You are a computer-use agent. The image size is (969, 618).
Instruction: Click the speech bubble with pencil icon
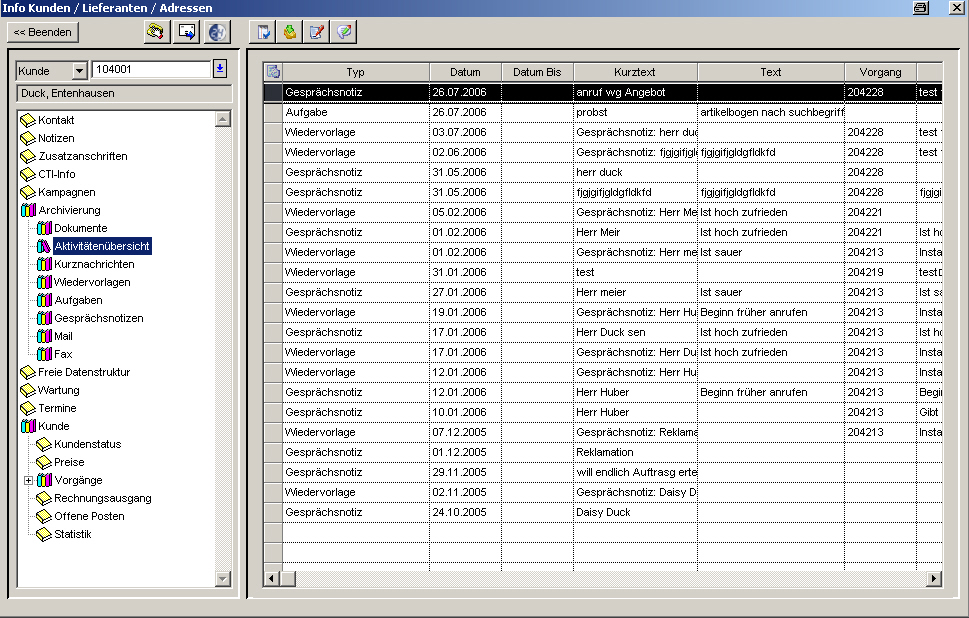point(344,32)
